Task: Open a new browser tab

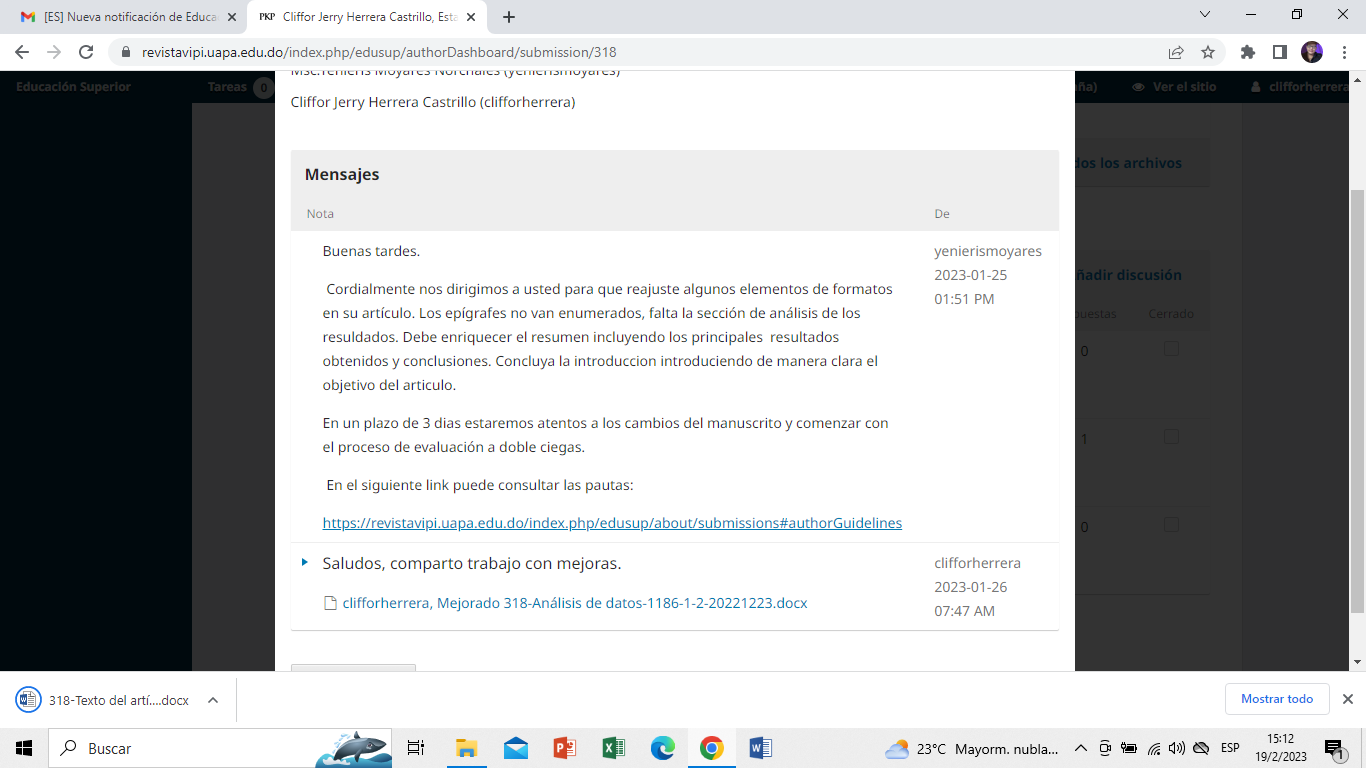Action: coord(508,17)
